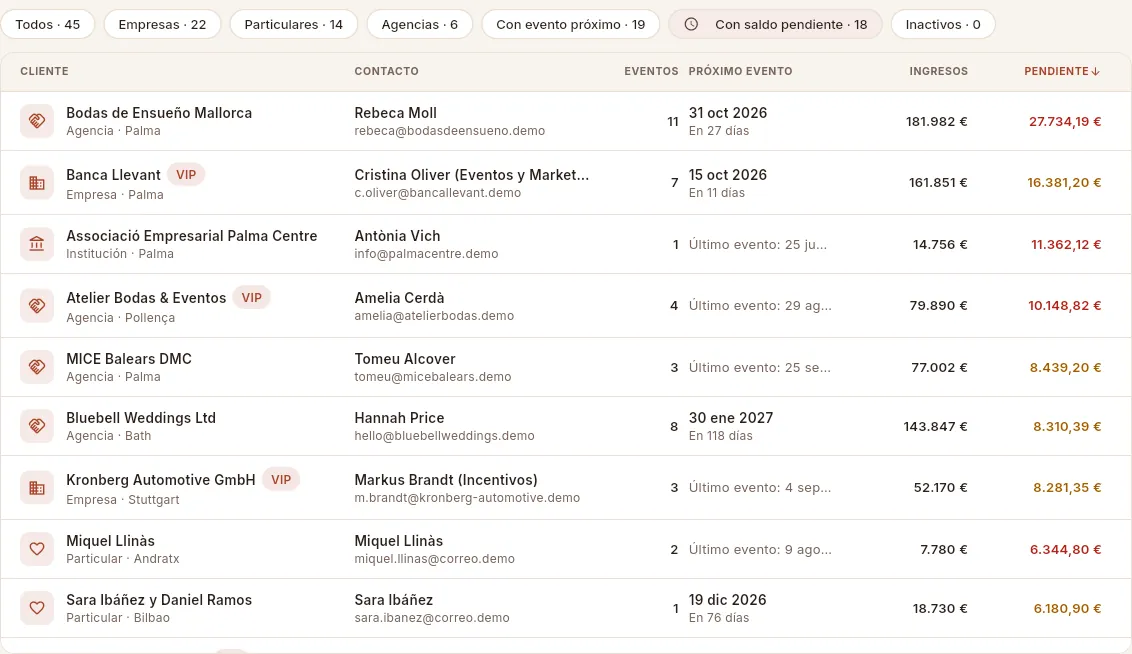Click pending amount 27.734,19 €
Screen dimensions: 1132x654
pyautogui.click(x=1065, y=121)
